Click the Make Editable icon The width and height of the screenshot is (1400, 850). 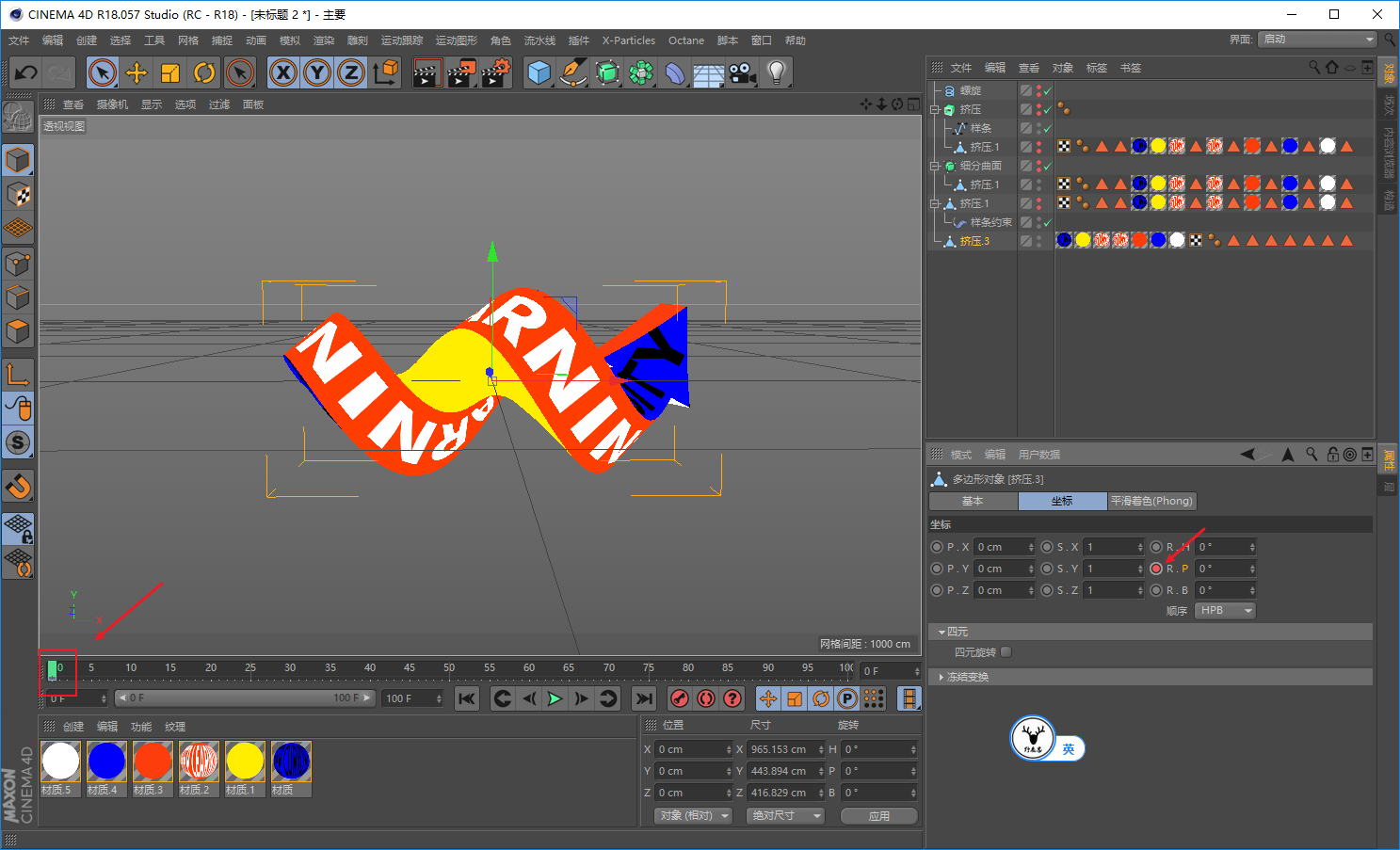point(18,118)
